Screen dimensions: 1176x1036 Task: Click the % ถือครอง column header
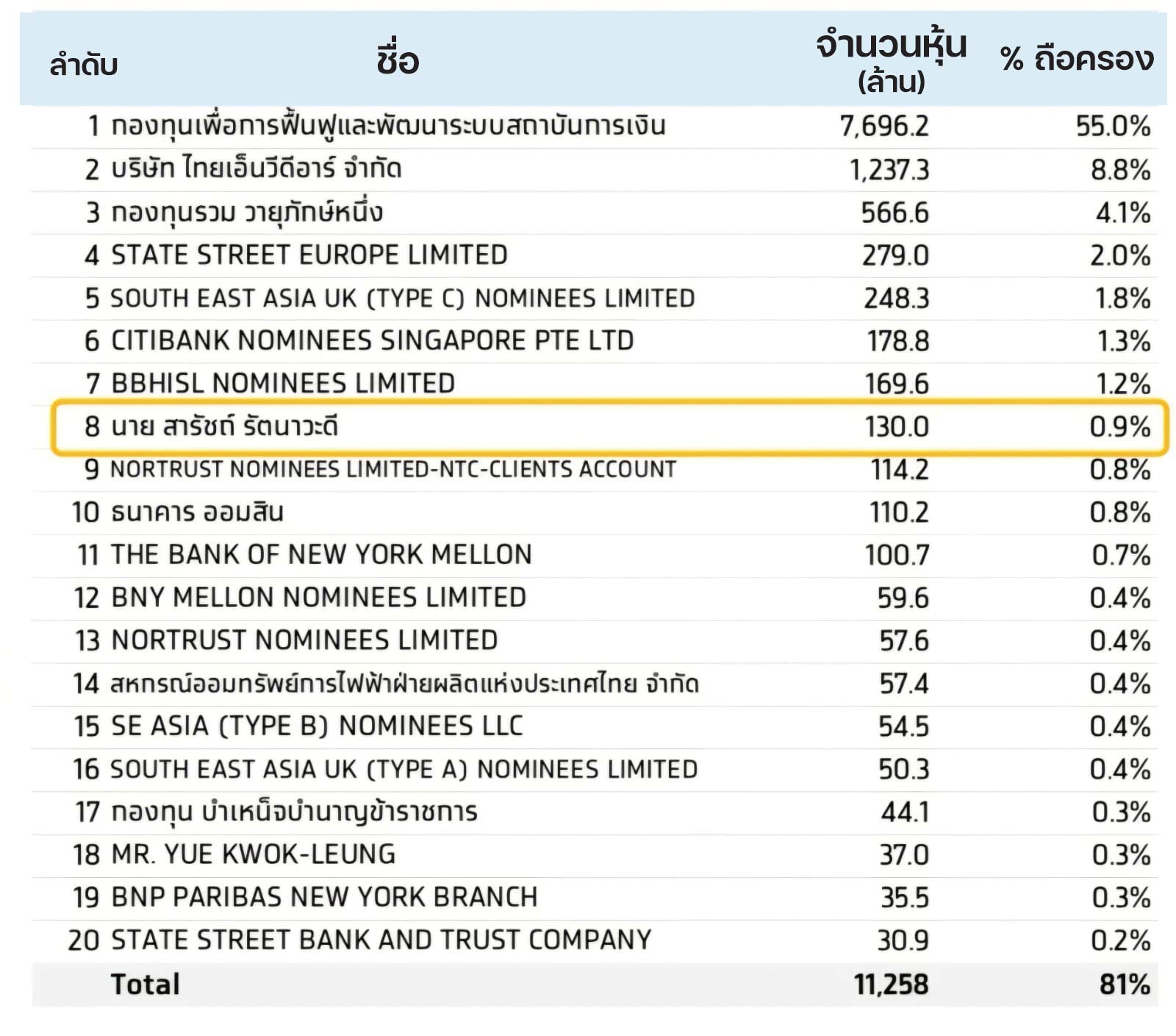pyautogui.click(x=1077, y=59)
